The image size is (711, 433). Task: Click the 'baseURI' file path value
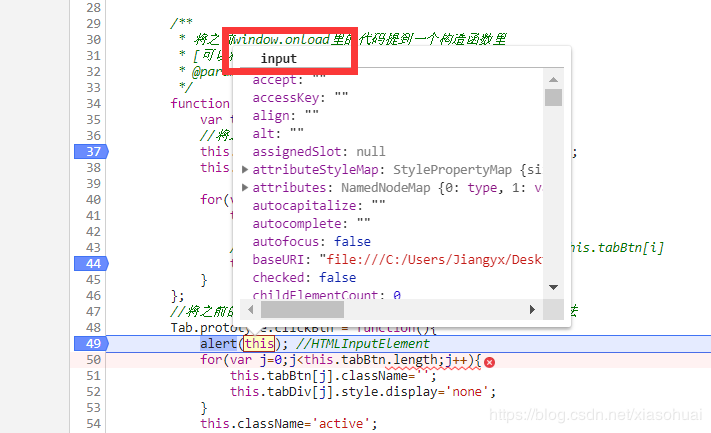point(431,259)
